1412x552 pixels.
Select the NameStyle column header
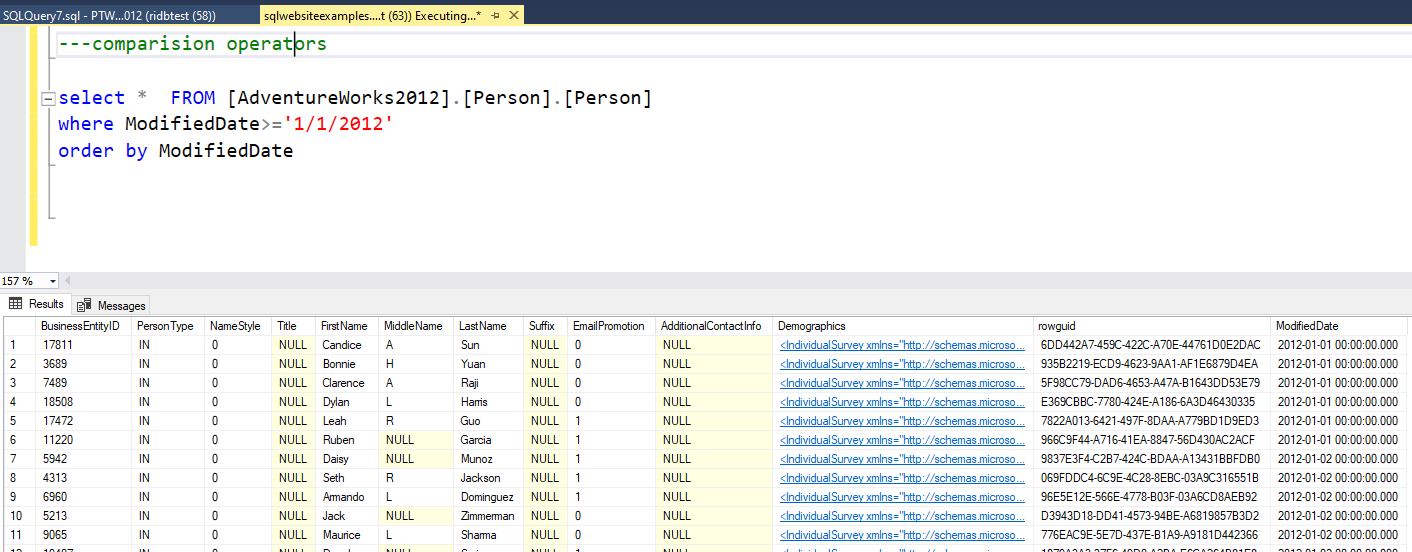pyautogui.click(x=238, y=326)
